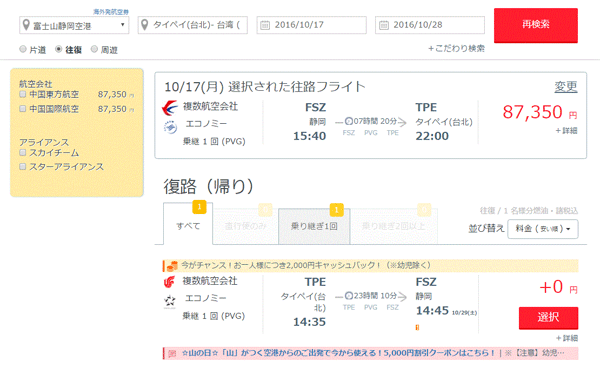Click the 87,350 円 total price text

(x=540, y=112)
